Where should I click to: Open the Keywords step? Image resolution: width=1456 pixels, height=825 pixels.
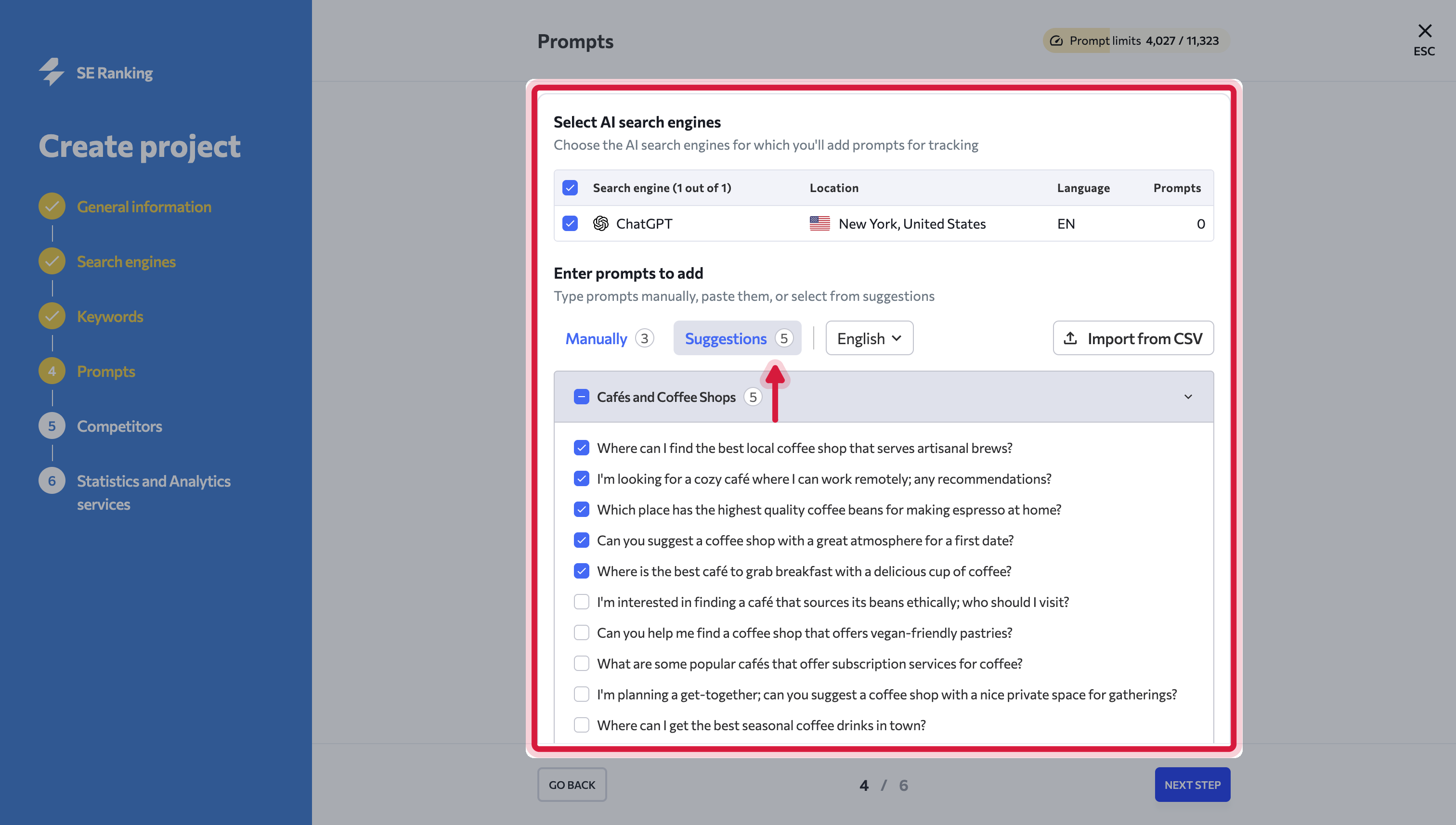[x=110, y=317]
